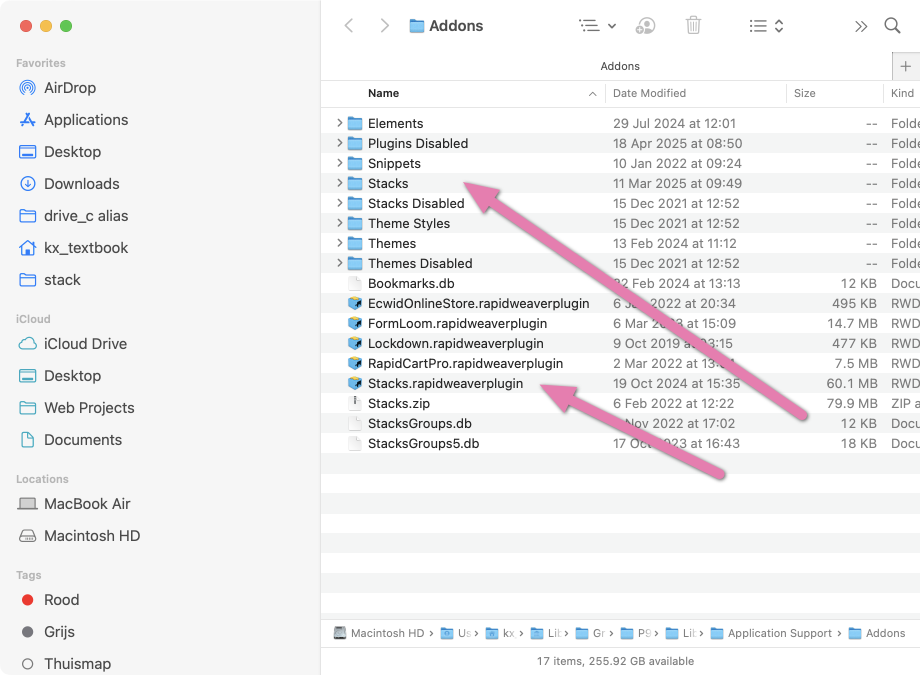The height and width of the screenshot is (675, 920).
Task: Click the trash delete icon
Action: pyautogui.click(x=693, y=26)
